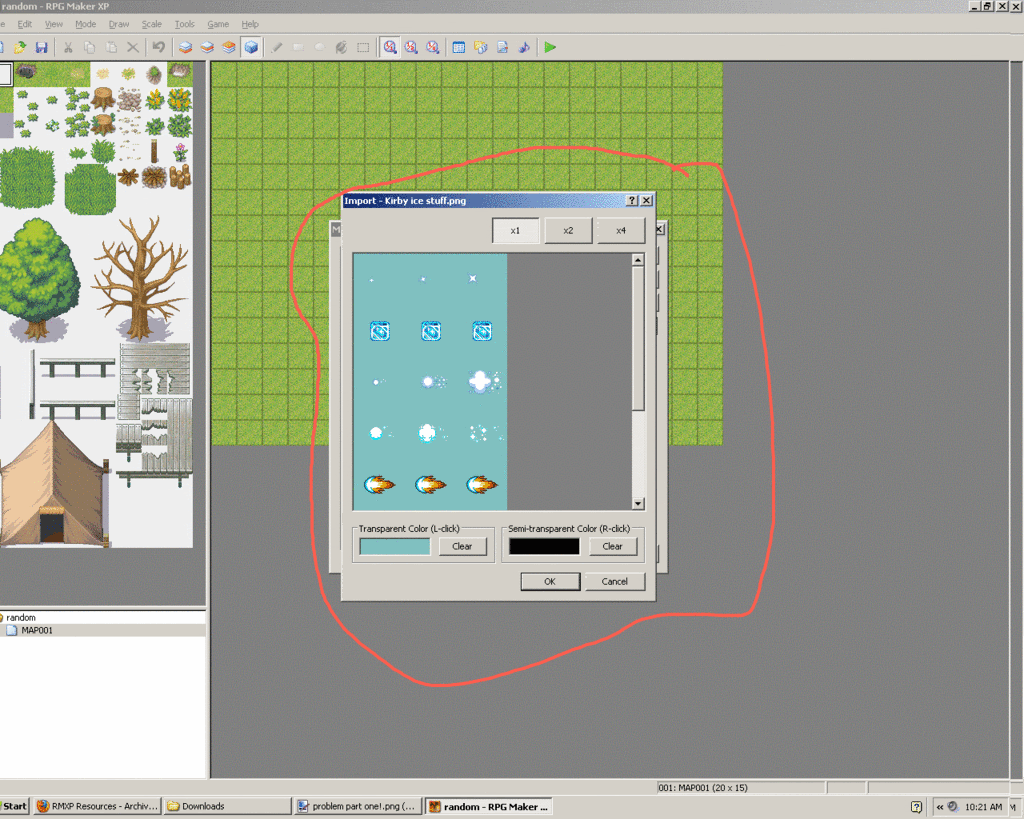1024x819 pixels.
Task: Open a project with the folder icon
Action: click(20, 47)
